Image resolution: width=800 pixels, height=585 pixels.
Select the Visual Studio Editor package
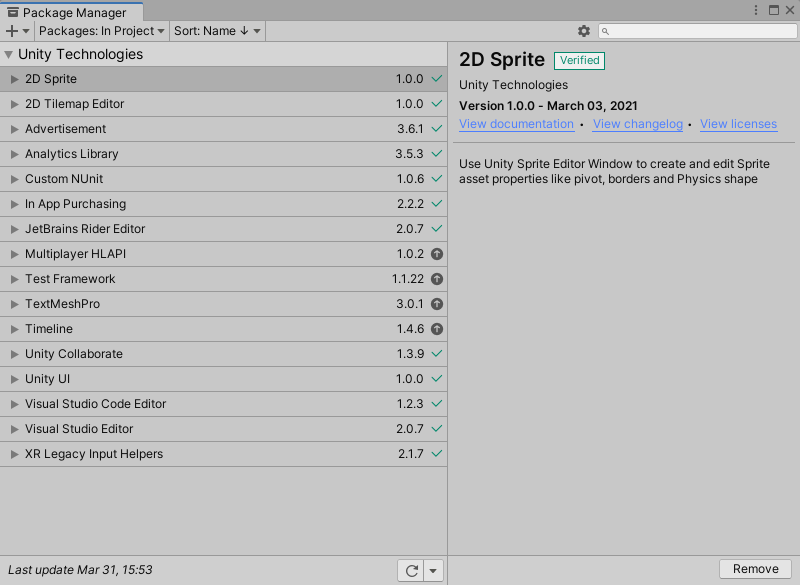[x=223, y=429]
